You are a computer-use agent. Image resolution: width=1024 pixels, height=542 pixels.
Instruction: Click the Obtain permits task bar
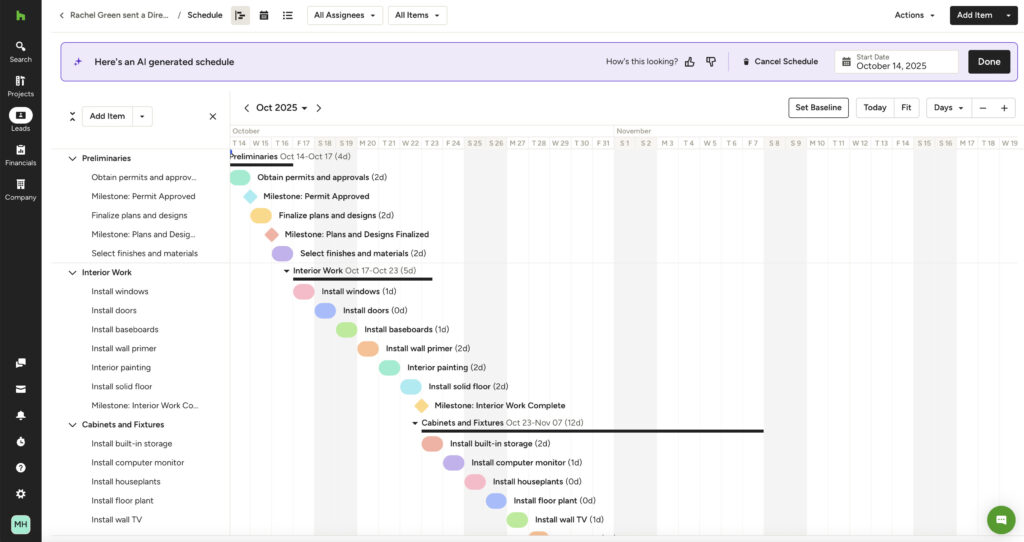(x=240, y=178)
